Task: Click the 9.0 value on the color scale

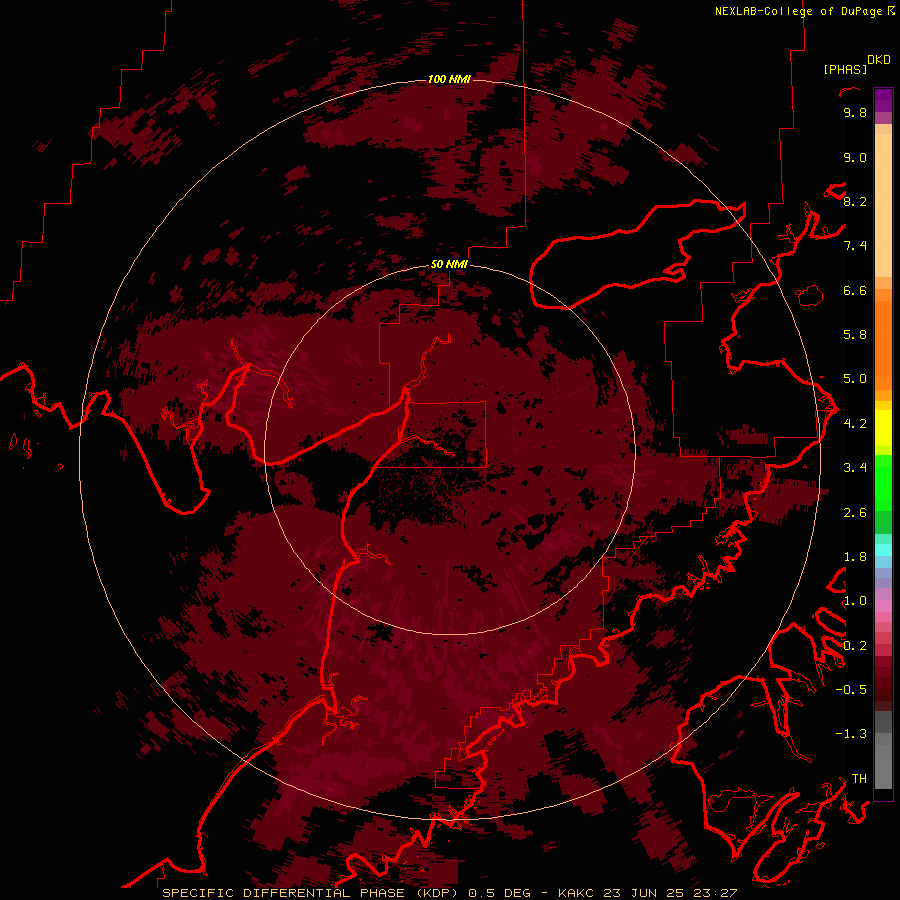Action: [855, 157]
